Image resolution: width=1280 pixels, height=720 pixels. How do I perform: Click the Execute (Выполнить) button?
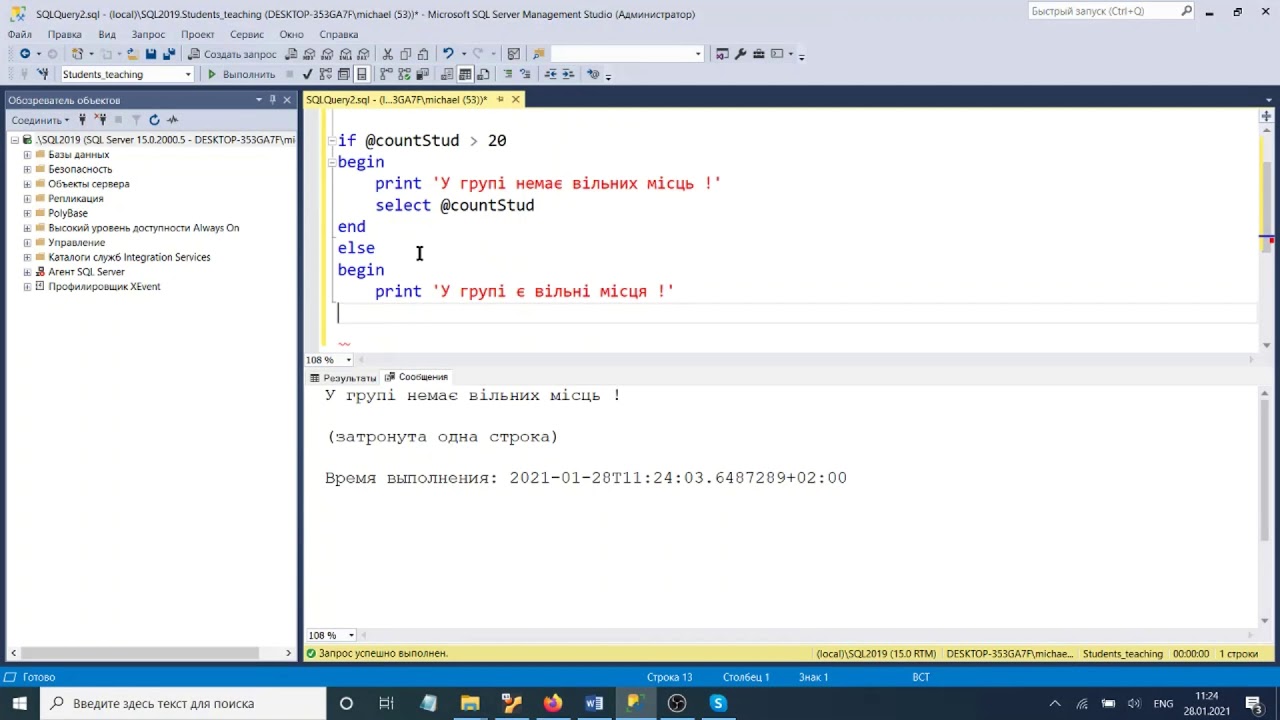(240, 74)
